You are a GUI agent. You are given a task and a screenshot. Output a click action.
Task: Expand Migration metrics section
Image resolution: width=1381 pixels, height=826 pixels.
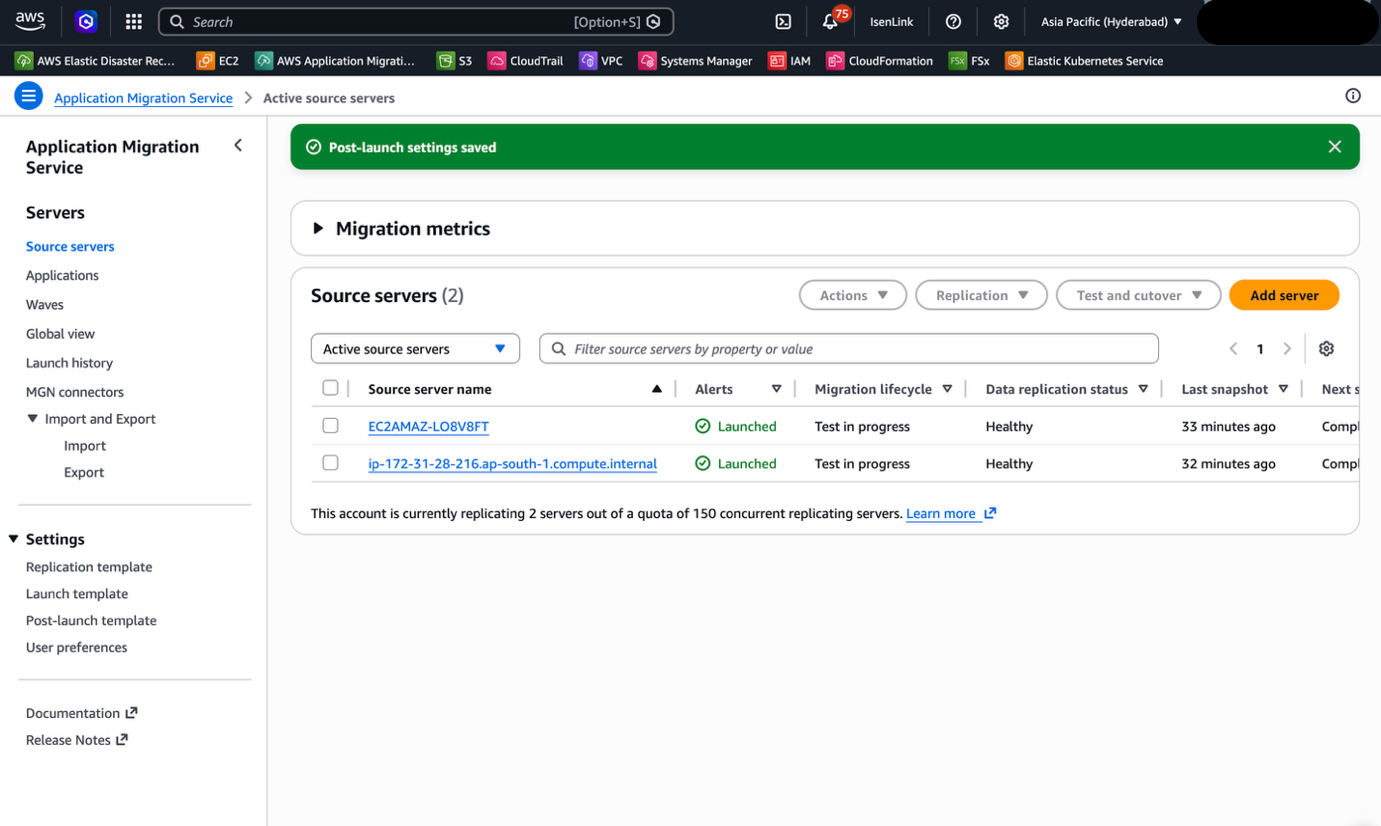pos(318,228)
